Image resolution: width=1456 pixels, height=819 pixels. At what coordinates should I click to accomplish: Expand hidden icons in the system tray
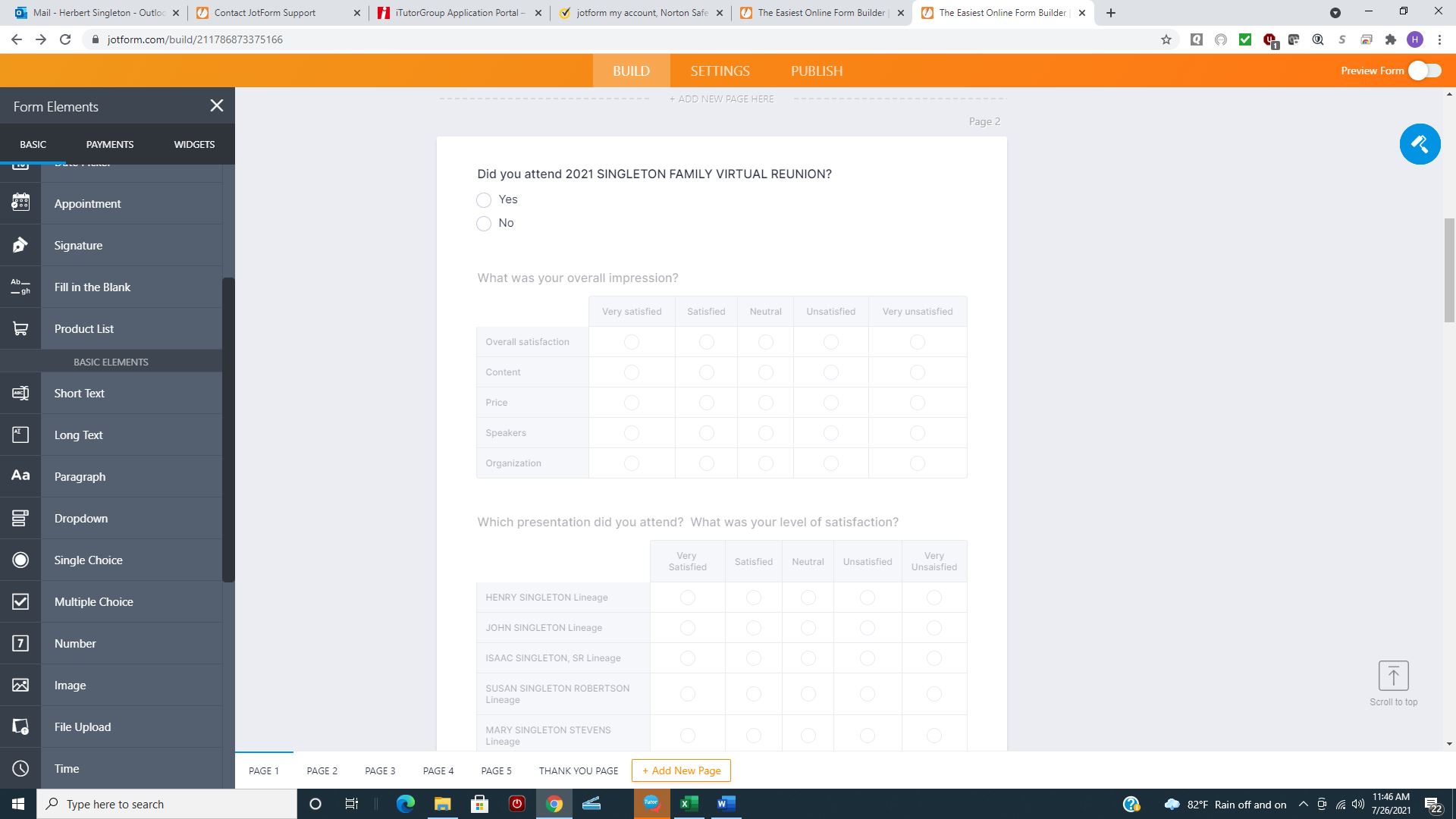click(1303, 804)
